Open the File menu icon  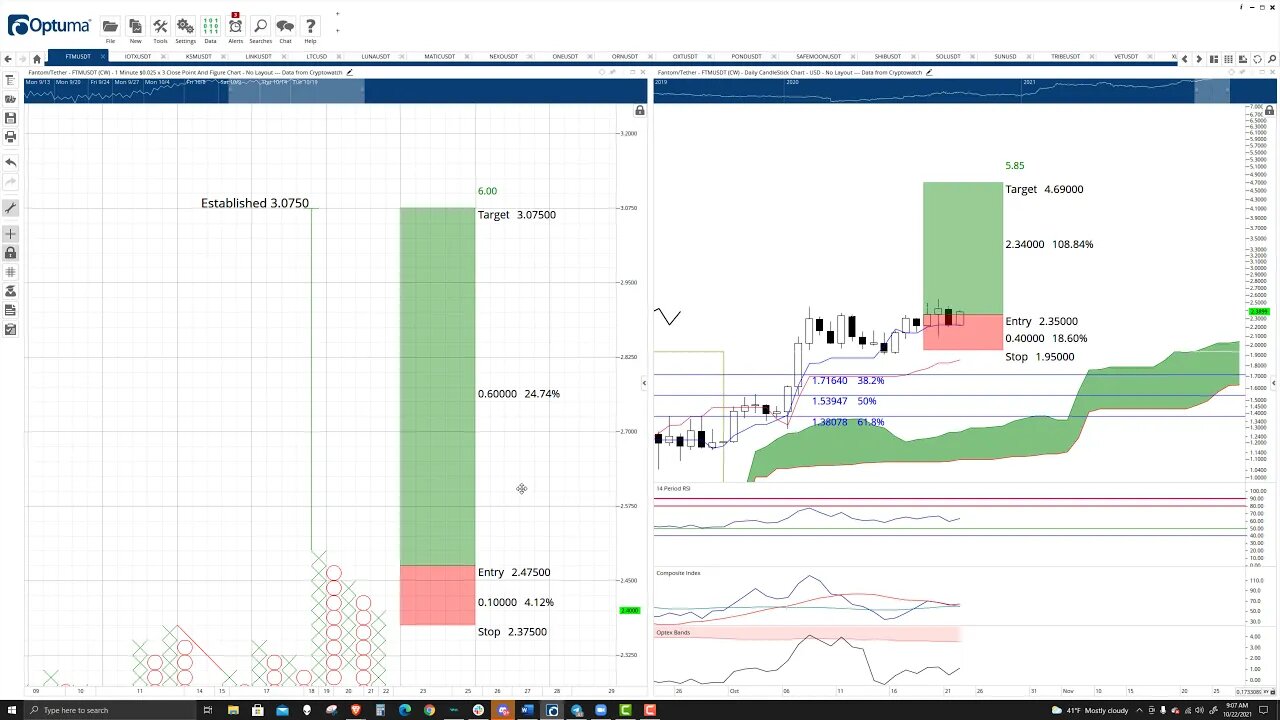110,27
